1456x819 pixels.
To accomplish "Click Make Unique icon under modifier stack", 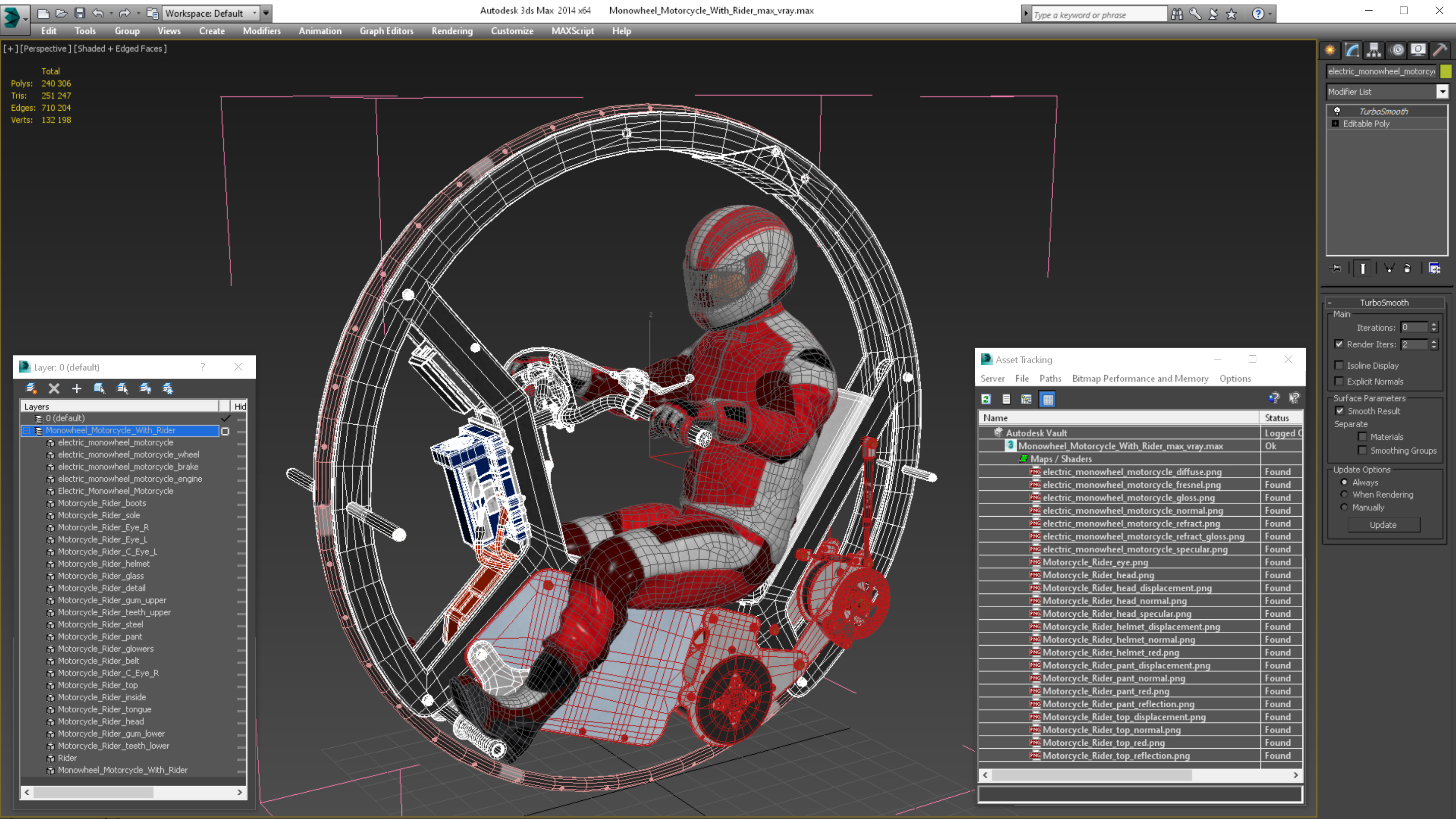I will click(x=1389, y=268).
